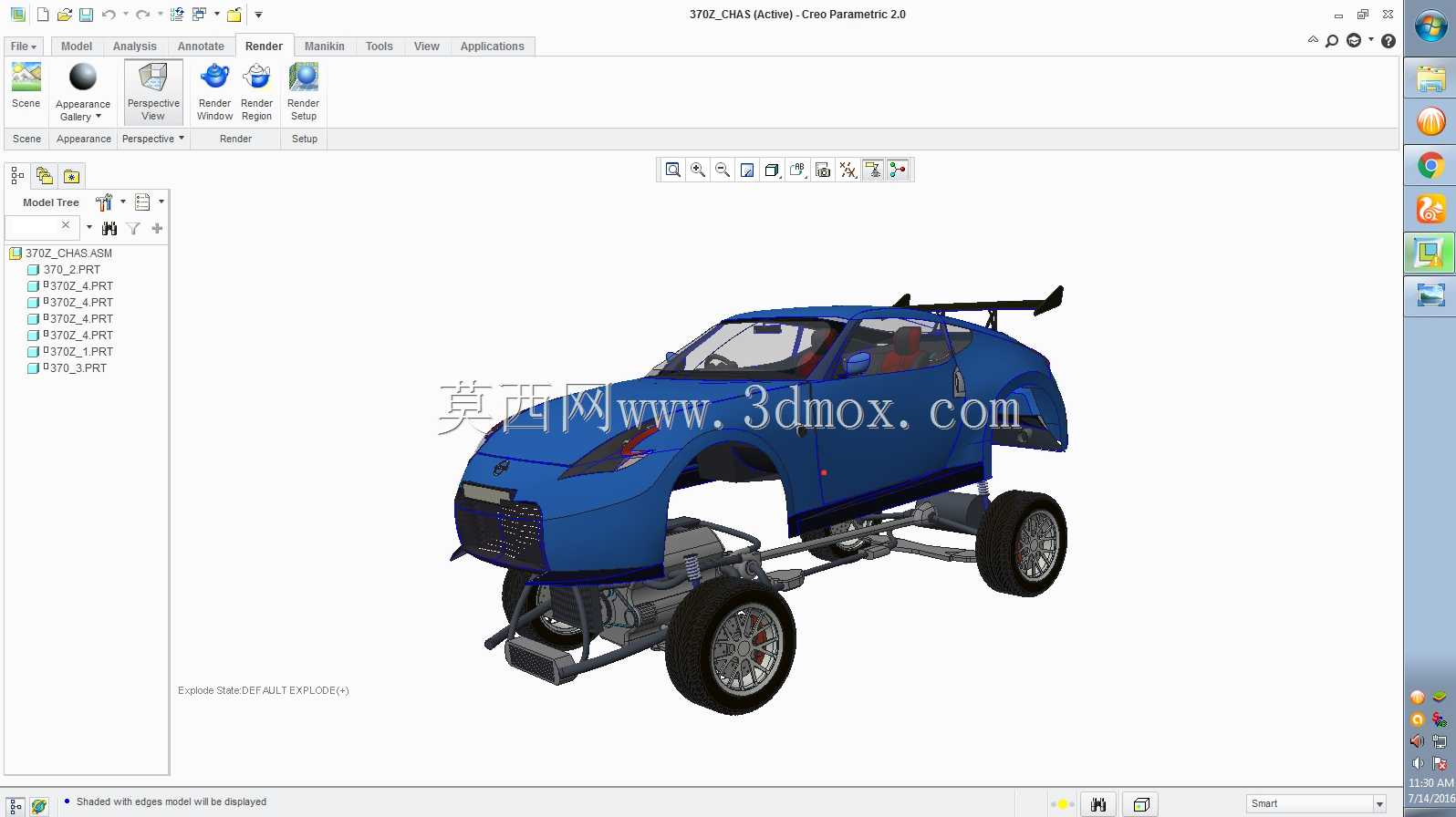Open the Model Tree find binoculars tool

(x=109, y=228)
